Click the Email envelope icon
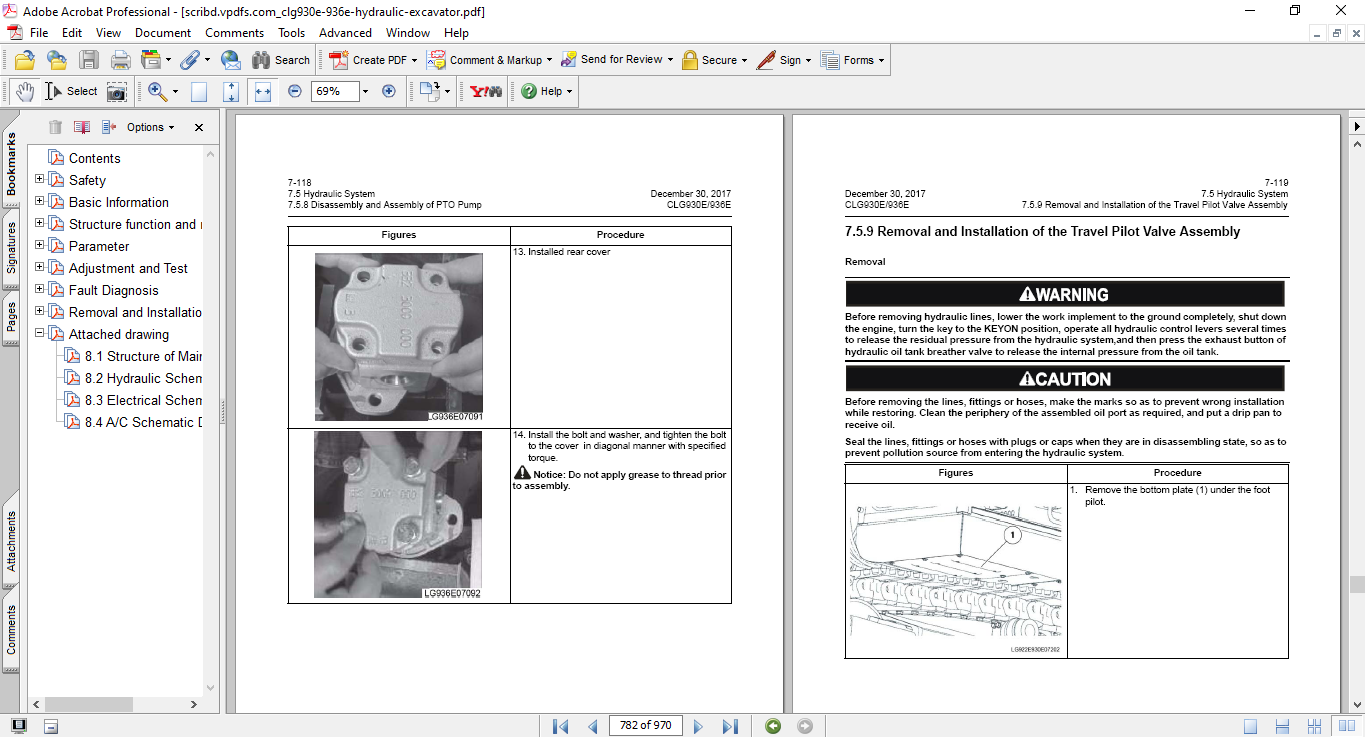1365x737 pixels. coord(230,60)
